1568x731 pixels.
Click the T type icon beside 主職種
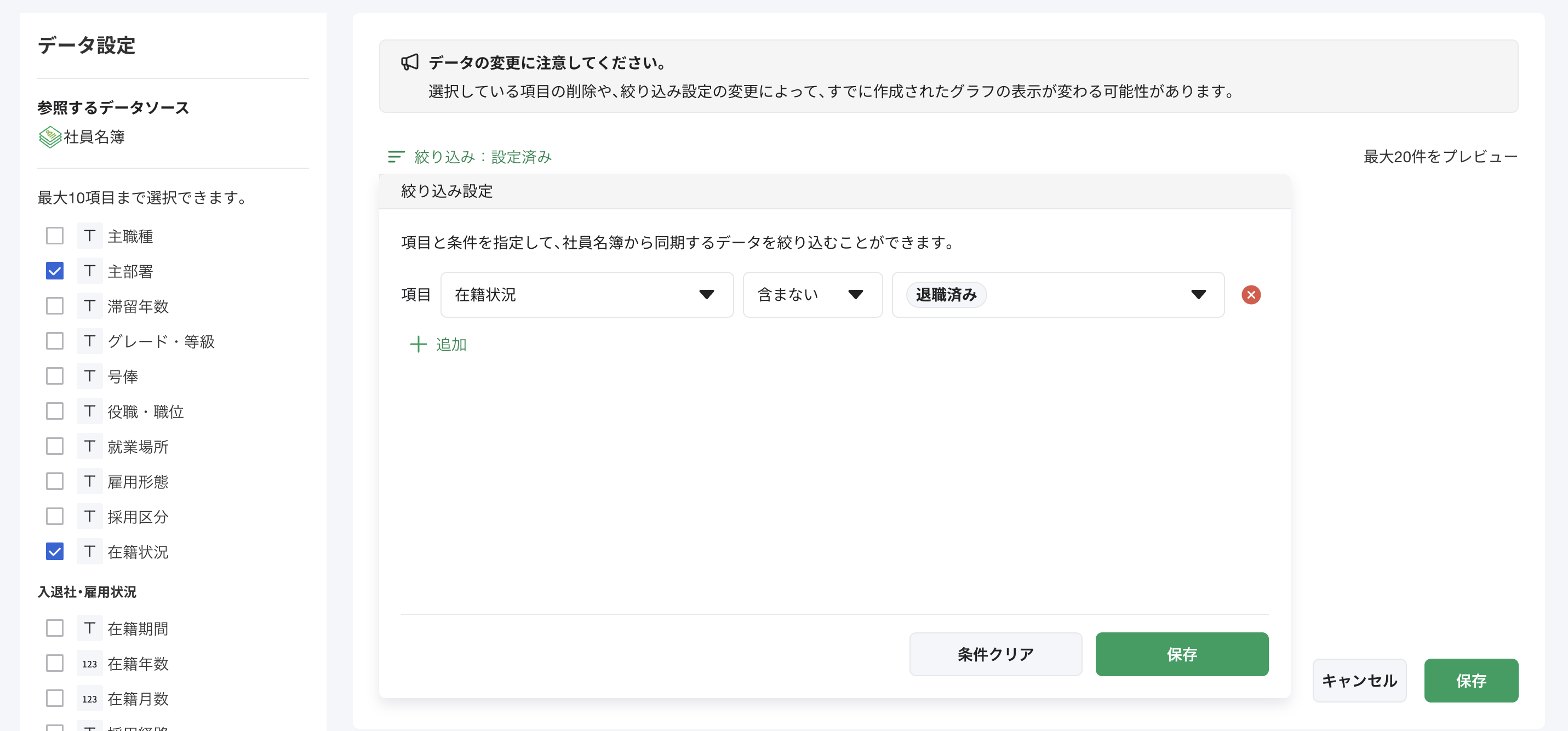pyautogui.click(x=89, y=236)
